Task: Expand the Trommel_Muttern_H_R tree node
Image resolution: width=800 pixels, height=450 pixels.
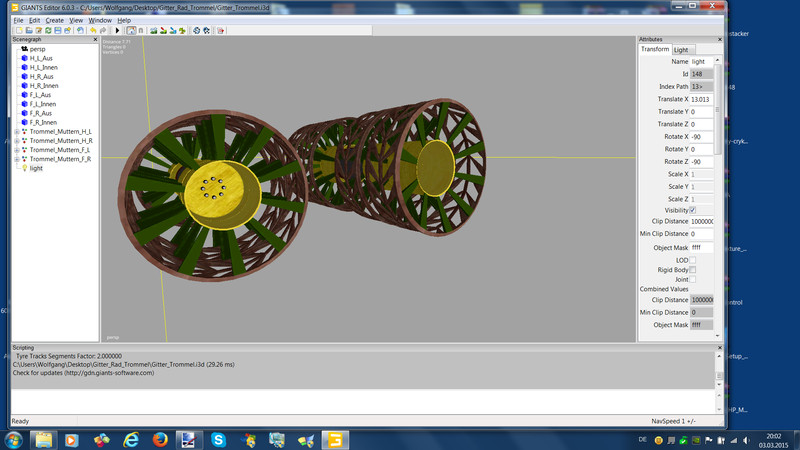Action: 17,141
